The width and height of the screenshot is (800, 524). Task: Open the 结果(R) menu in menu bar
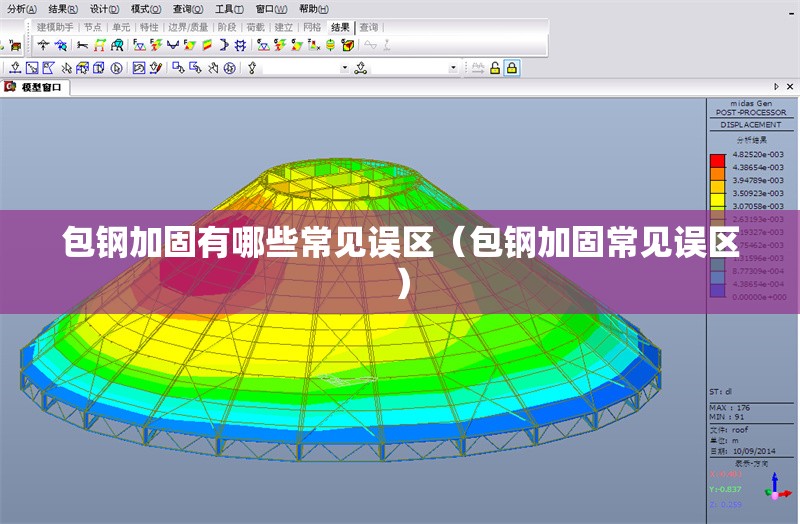click(x=63, y=9)
